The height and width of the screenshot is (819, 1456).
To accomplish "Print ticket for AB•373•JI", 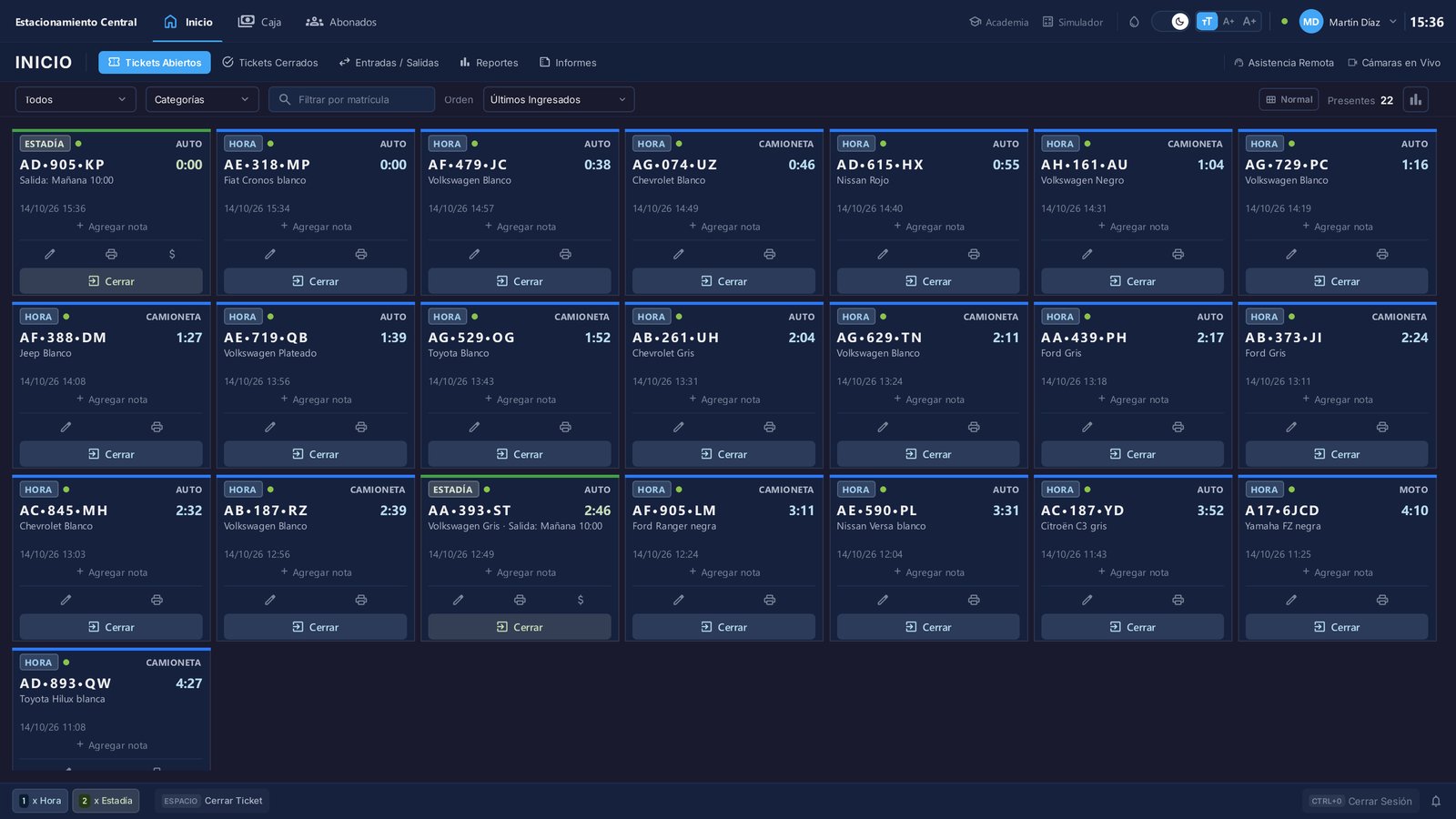I will tap(1382, 427).
